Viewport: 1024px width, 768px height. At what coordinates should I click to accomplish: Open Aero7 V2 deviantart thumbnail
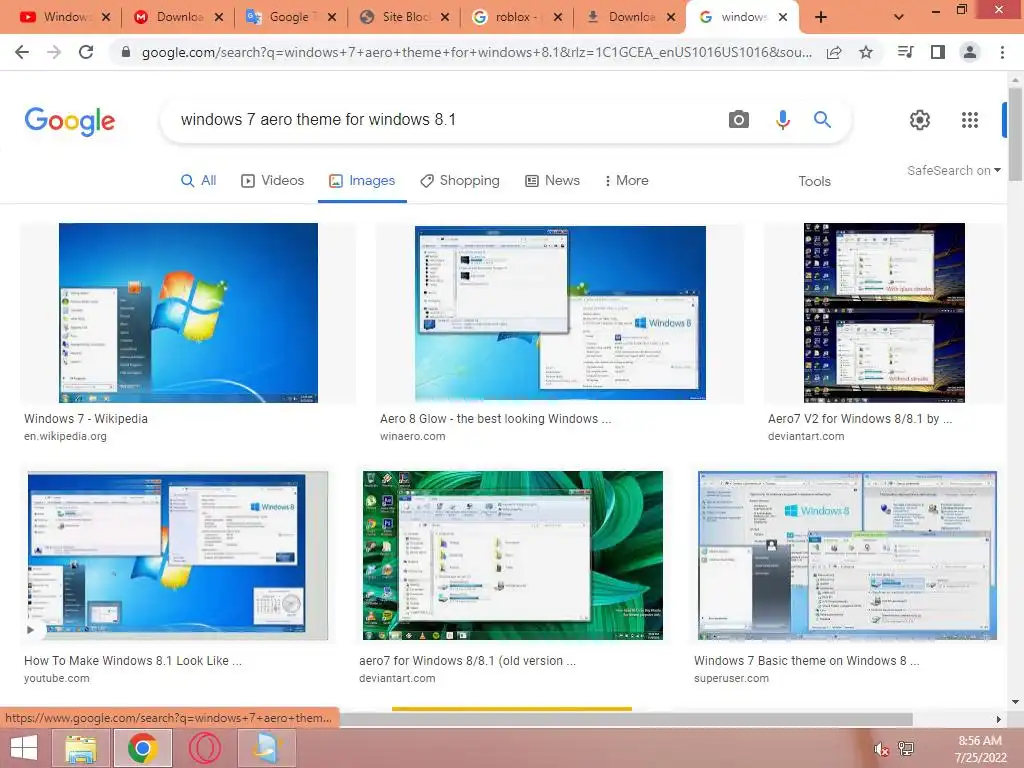pos(884,313)
